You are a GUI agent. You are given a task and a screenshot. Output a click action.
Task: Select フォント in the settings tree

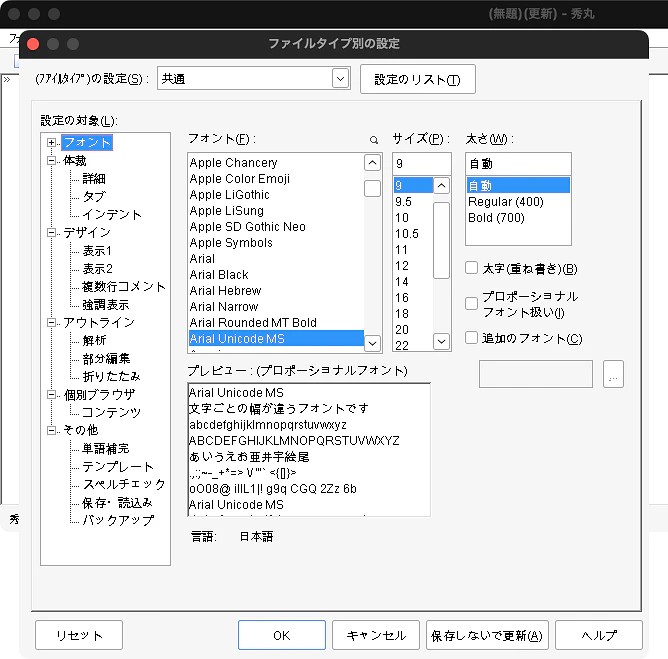click(87, 142)
